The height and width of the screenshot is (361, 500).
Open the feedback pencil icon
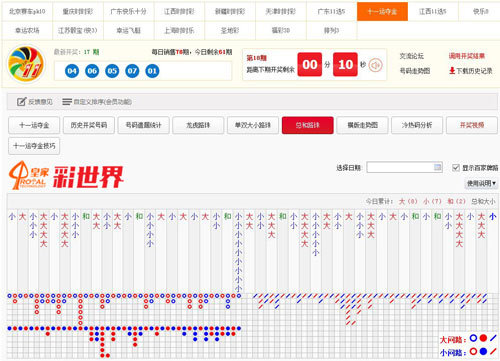point(21,102)
